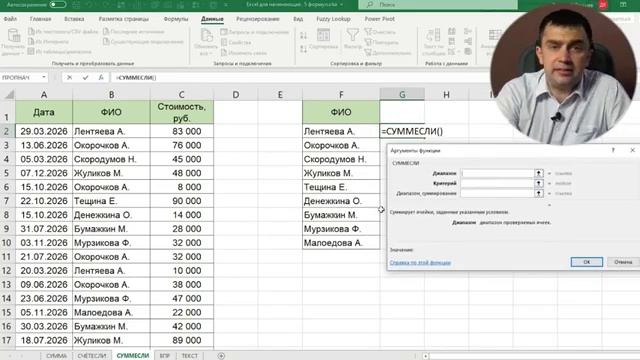
Task: Open the Файл menu tab
Action: tap(10, 19)
